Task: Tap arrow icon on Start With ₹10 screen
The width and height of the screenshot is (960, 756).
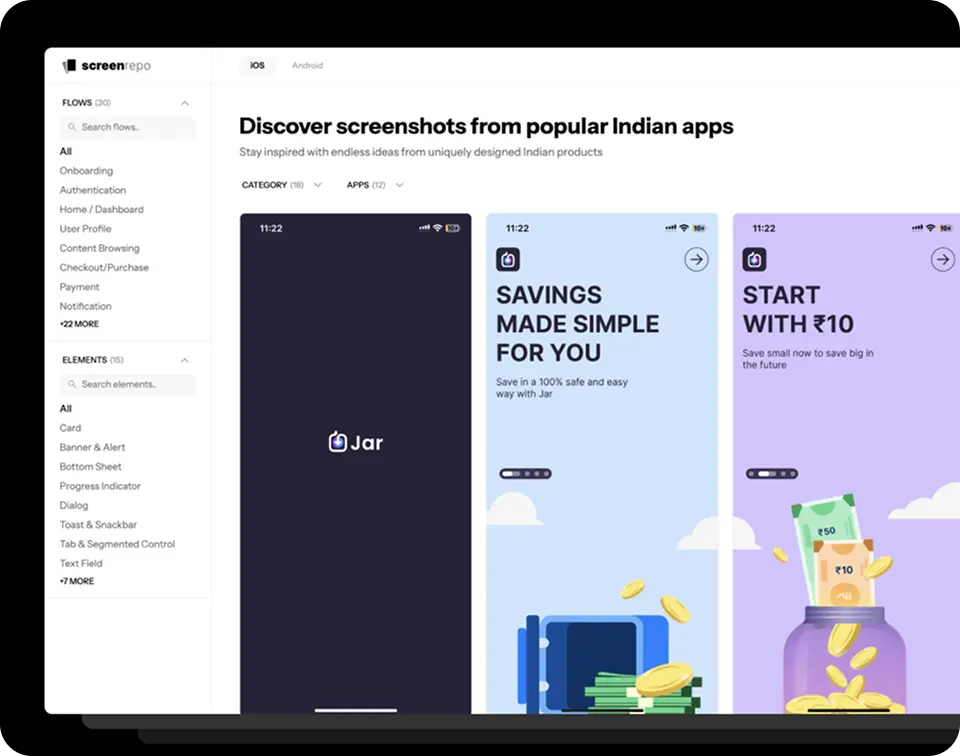Action: tap(943, 260)
